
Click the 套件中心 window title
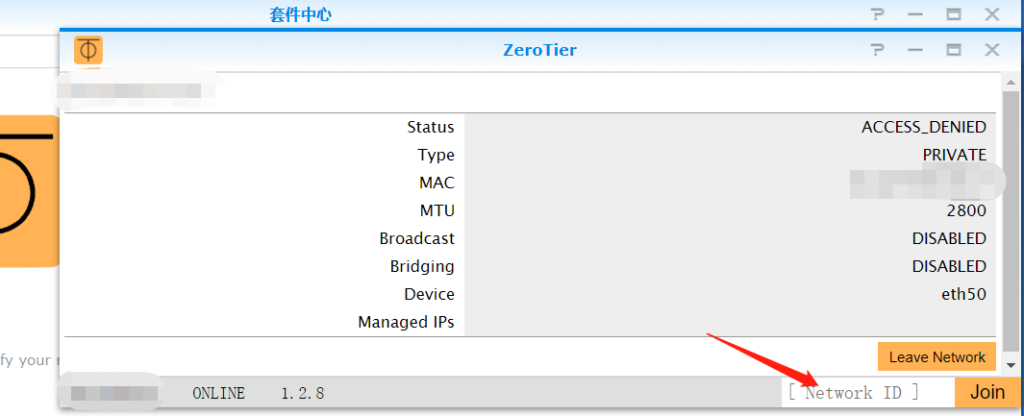click(300, 14)
